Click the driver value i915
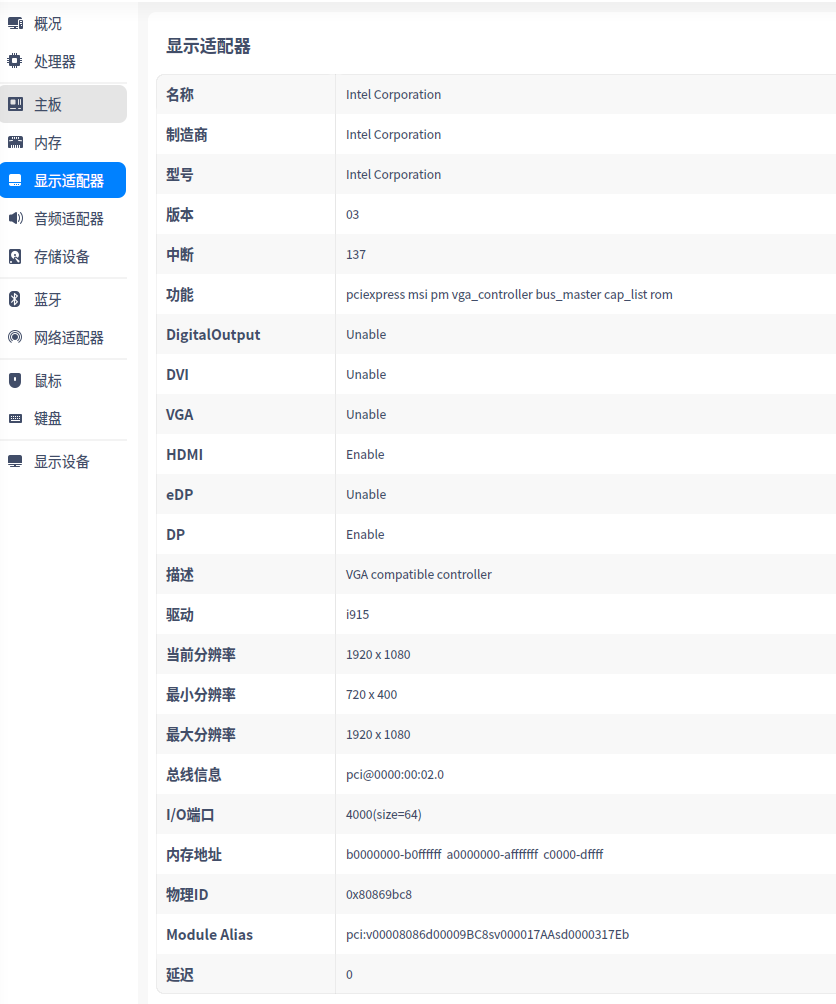The width and height of the screenshot is (836, 1004). tap(357, 615)
